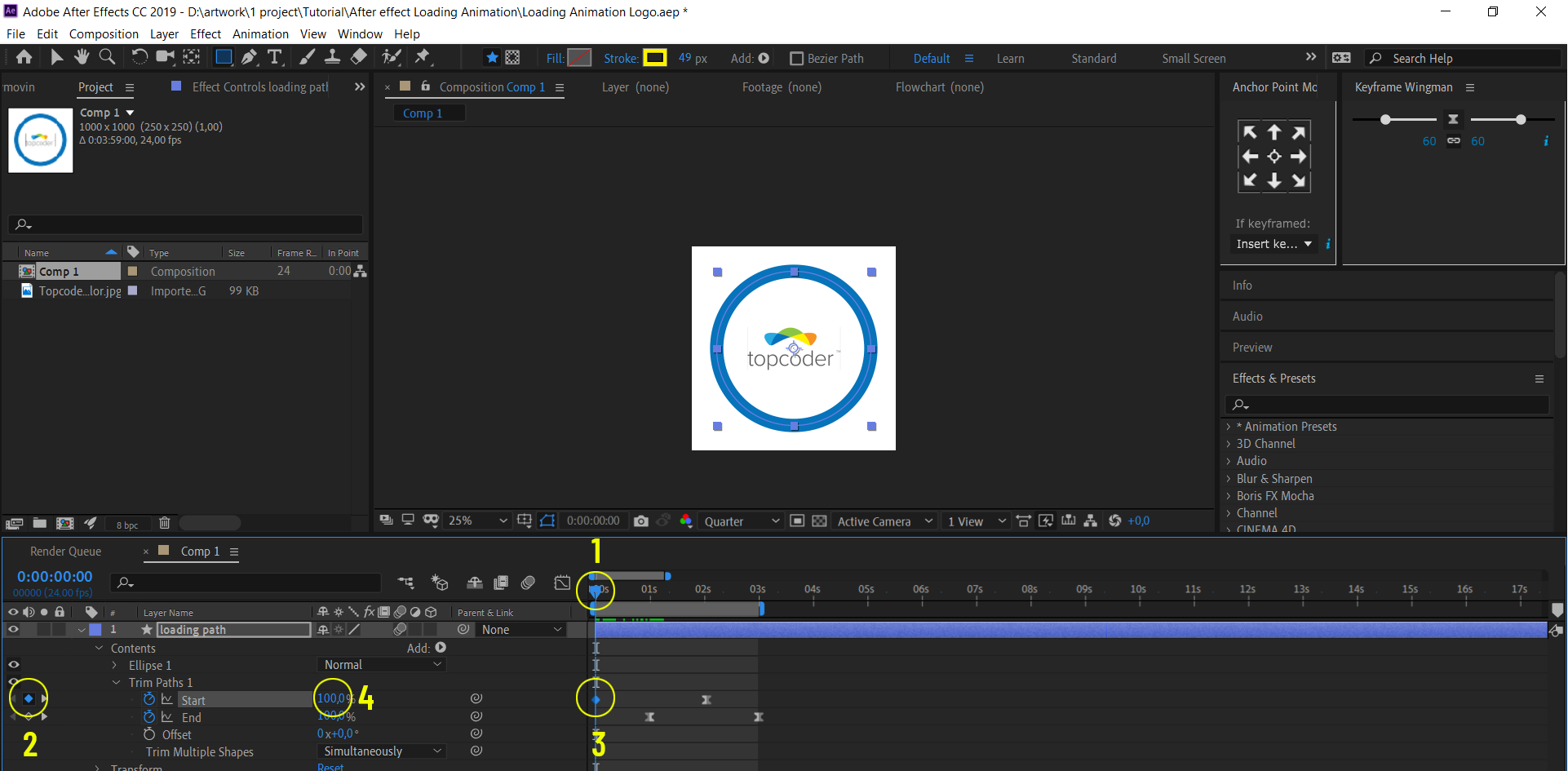Open the Animation menu
The width and height of the screenshot is (1568, 771).
tap(260, 34)
